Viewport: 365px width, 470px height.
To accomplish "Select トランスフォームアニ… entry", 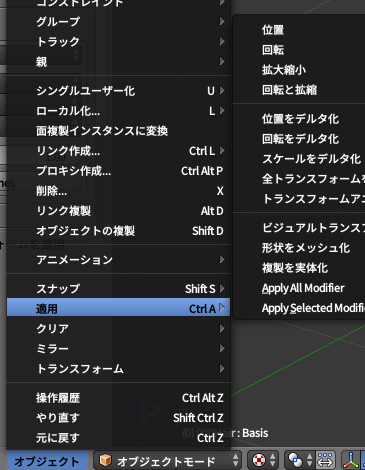I will coord(299,199).
